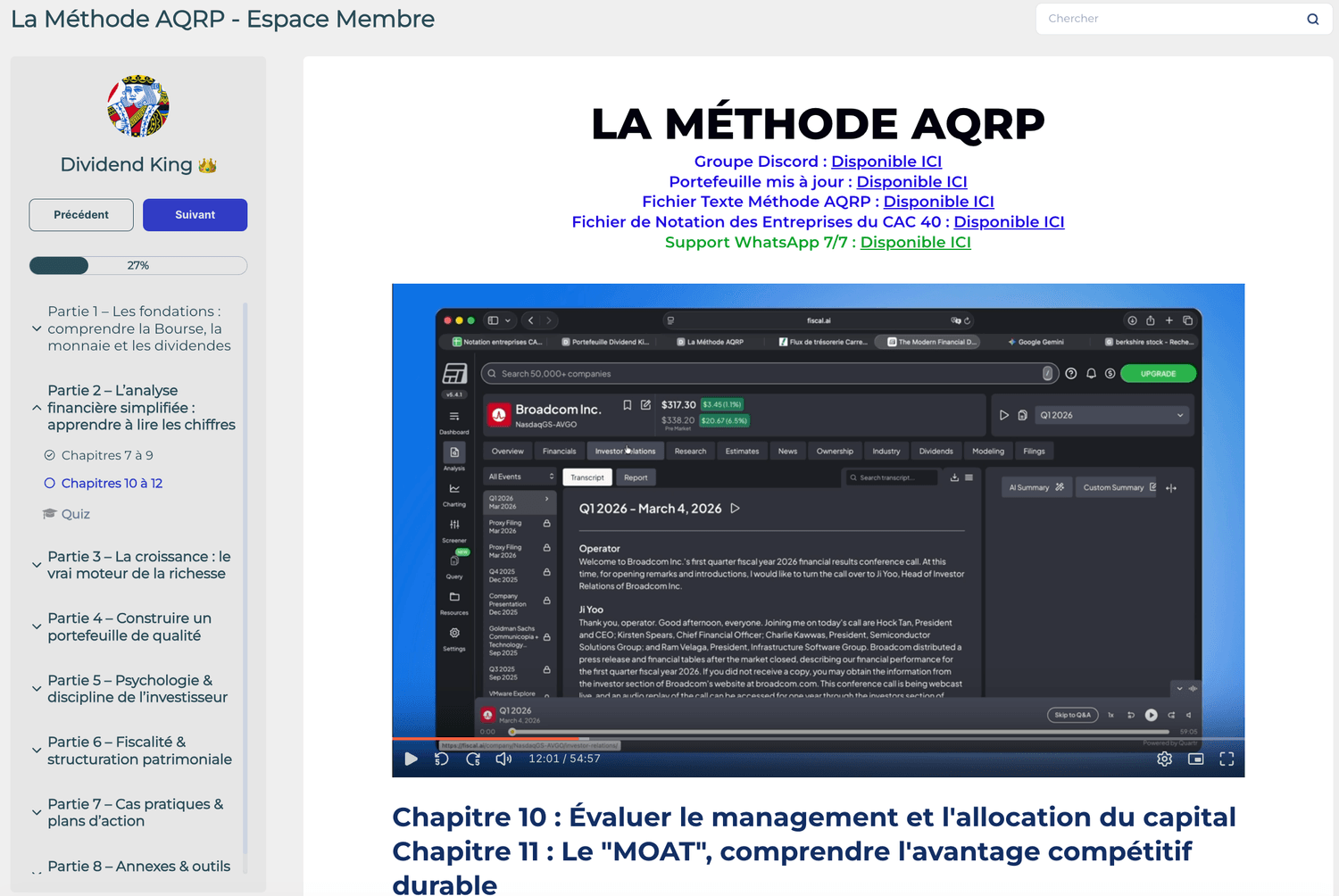
Task: Open the Chapitres 10 à 12 lesson
Action: [112, 483]
